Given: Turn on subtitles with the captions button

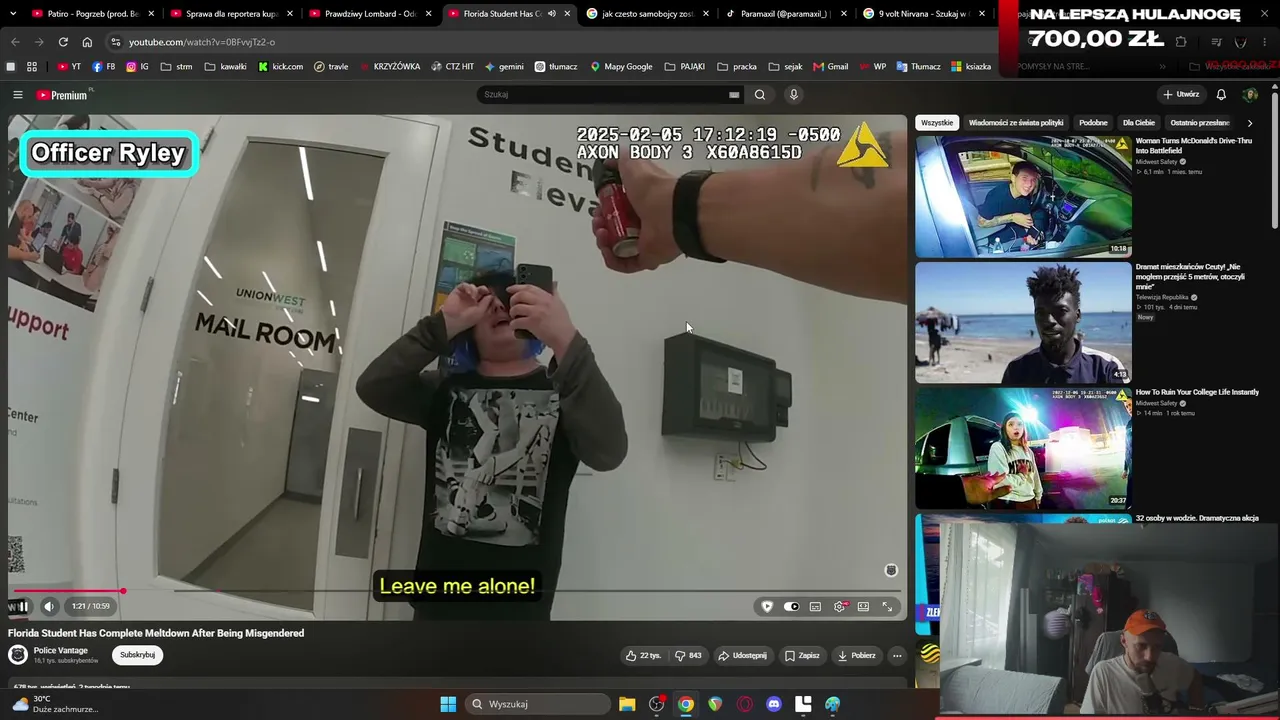Looking at the screenshot, I should tap(815, 606).
